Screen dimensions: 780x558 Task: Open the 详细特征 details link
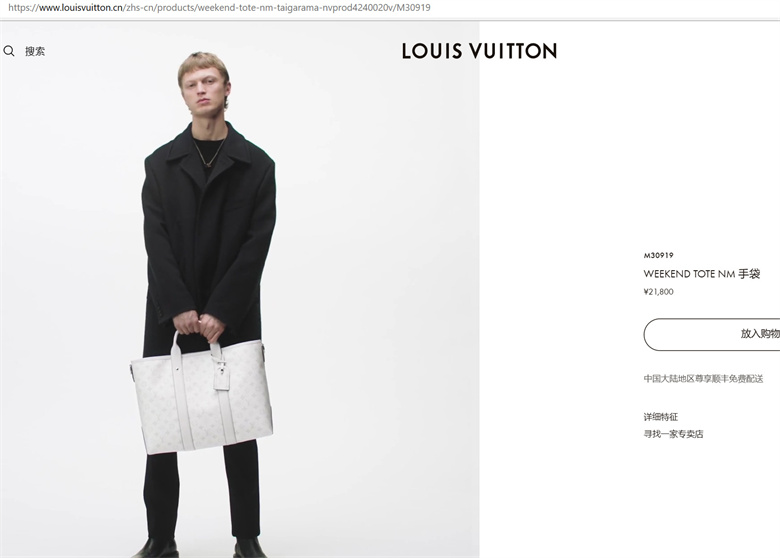pos(661,417)
